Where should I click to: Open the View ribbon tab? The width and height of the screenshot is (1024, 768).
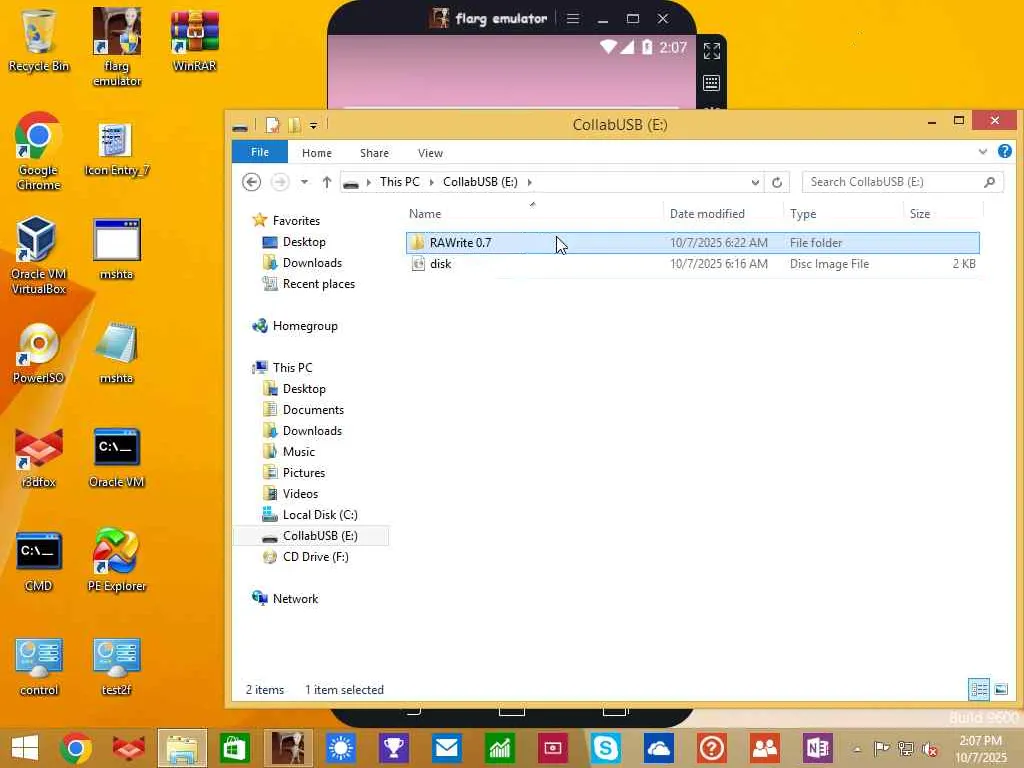pos(430,153)
